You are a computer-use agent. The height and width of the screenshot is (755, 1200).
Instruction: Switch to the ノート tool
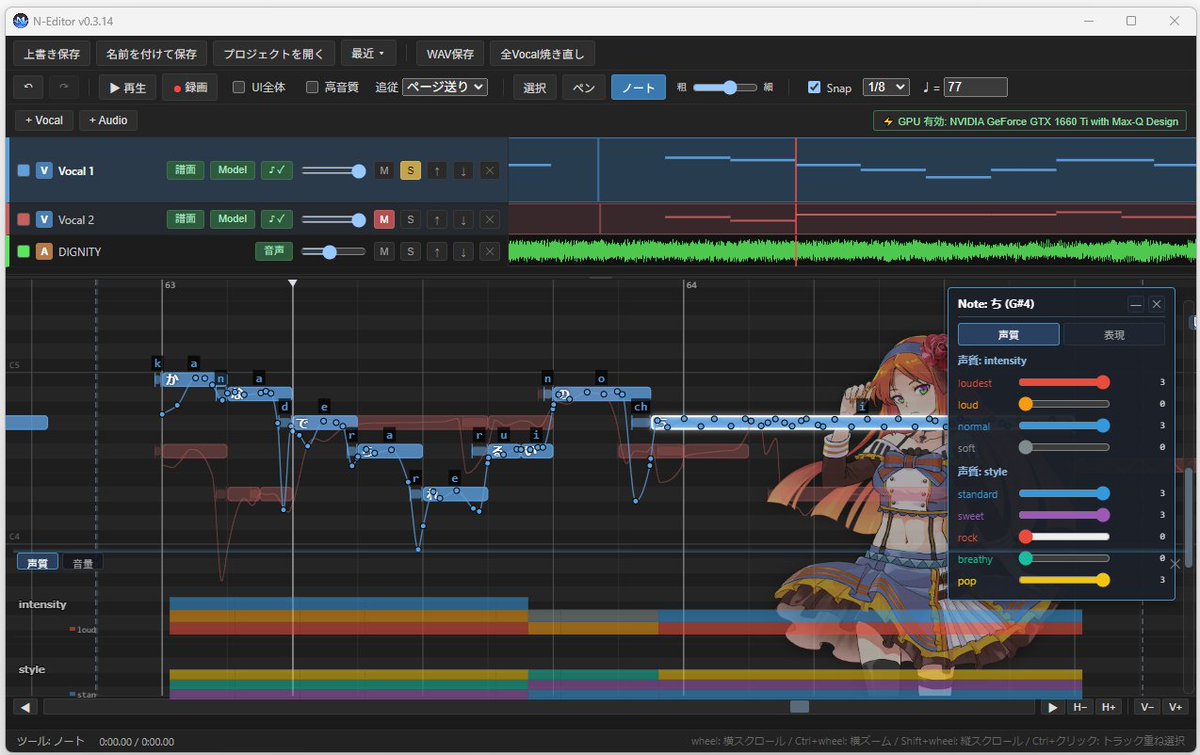tap(638, 87)
